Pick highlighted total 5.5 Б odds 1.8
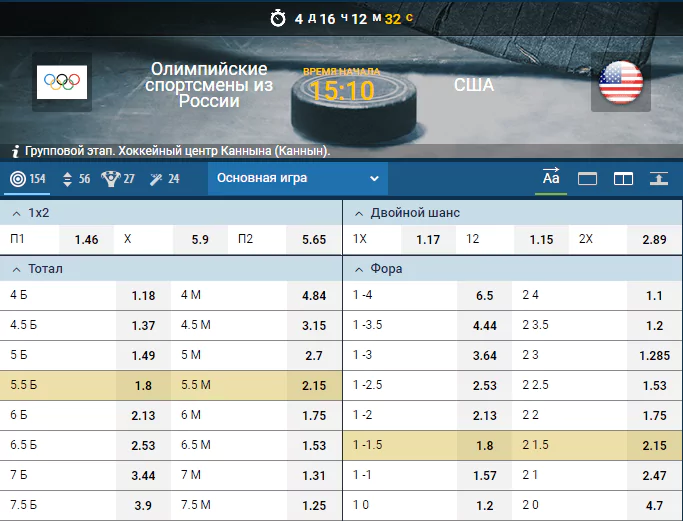Viewport: 683px width, 521px height. tap(143, 386)
